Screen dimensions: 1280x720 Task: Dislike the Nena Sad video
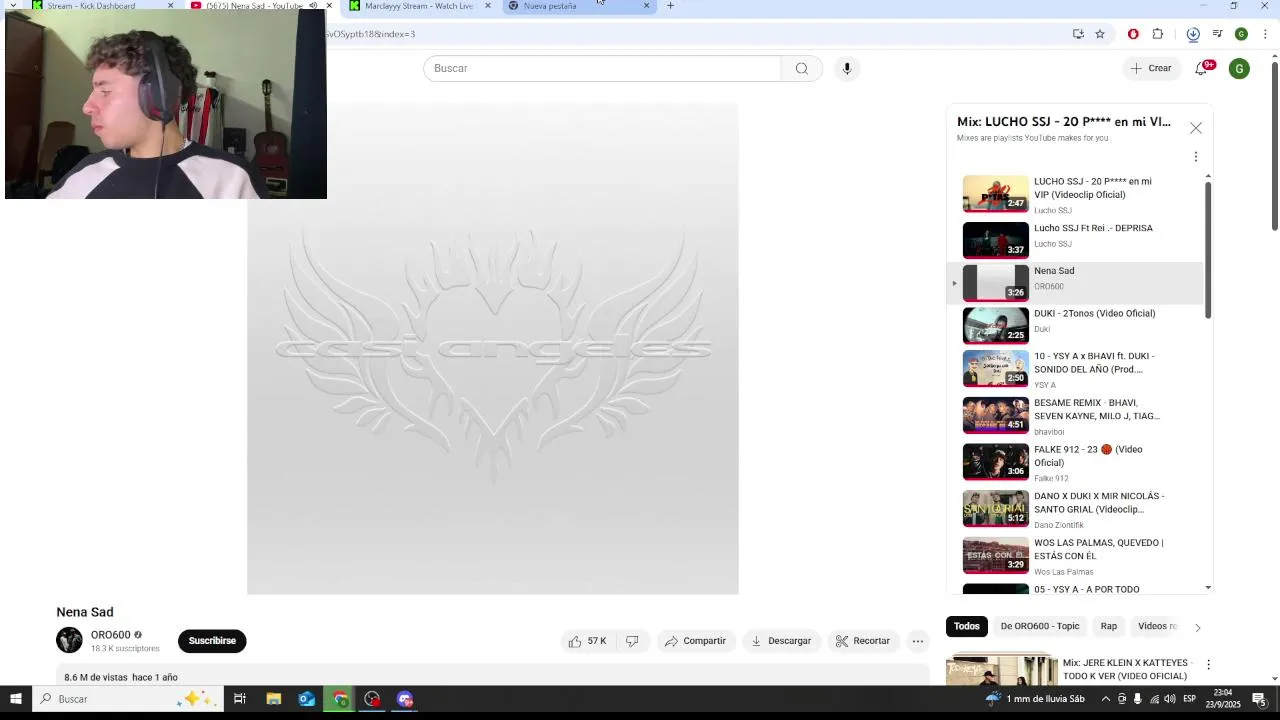pos(632,641)
